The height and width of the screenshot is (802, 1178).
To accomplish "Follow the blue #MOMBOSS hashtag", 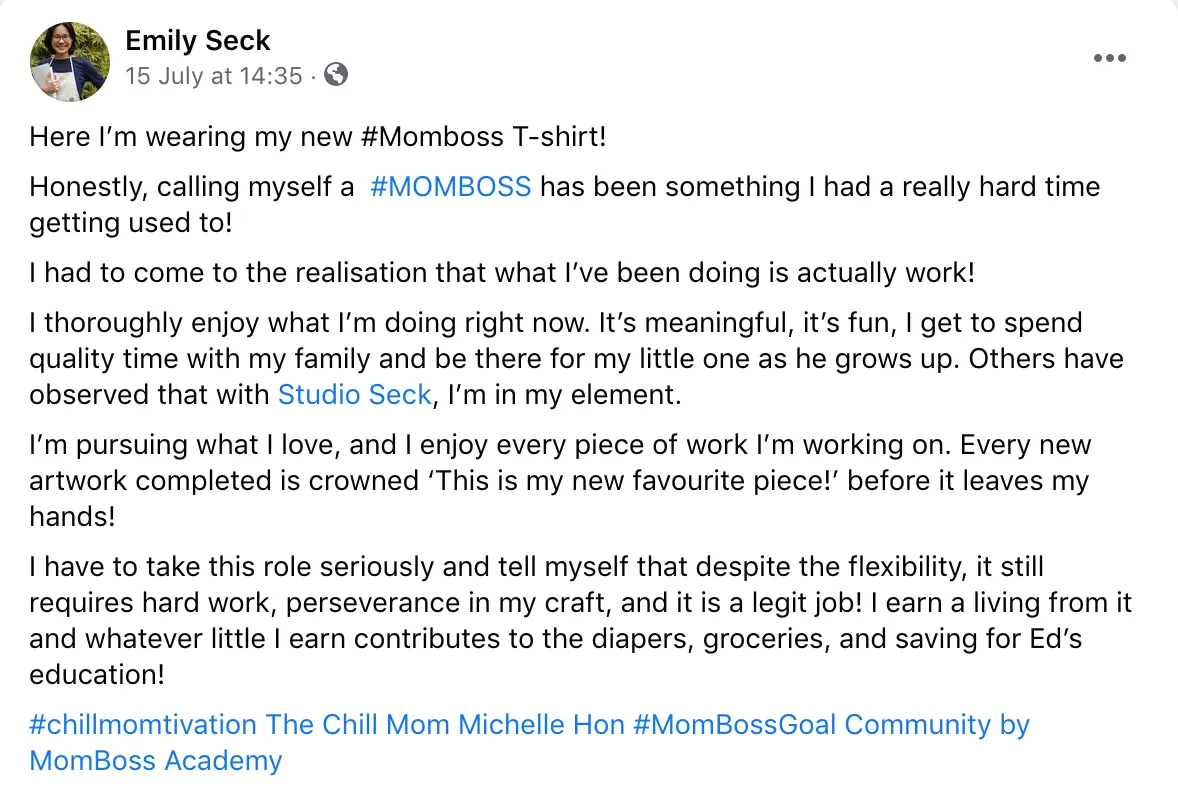I will (x=450, y=187).
